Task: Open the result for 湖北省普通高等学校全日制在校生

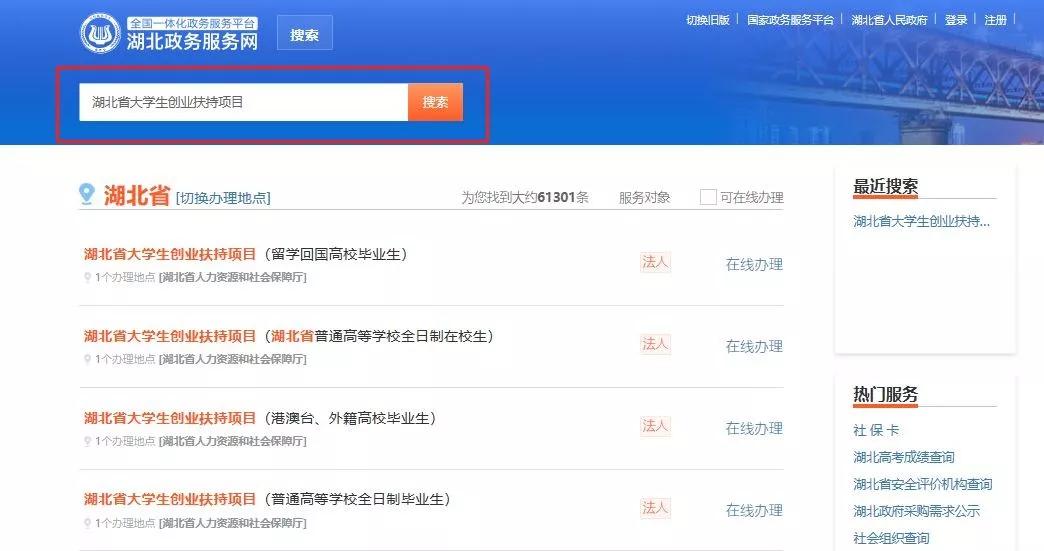Action: tap(288, 336)
